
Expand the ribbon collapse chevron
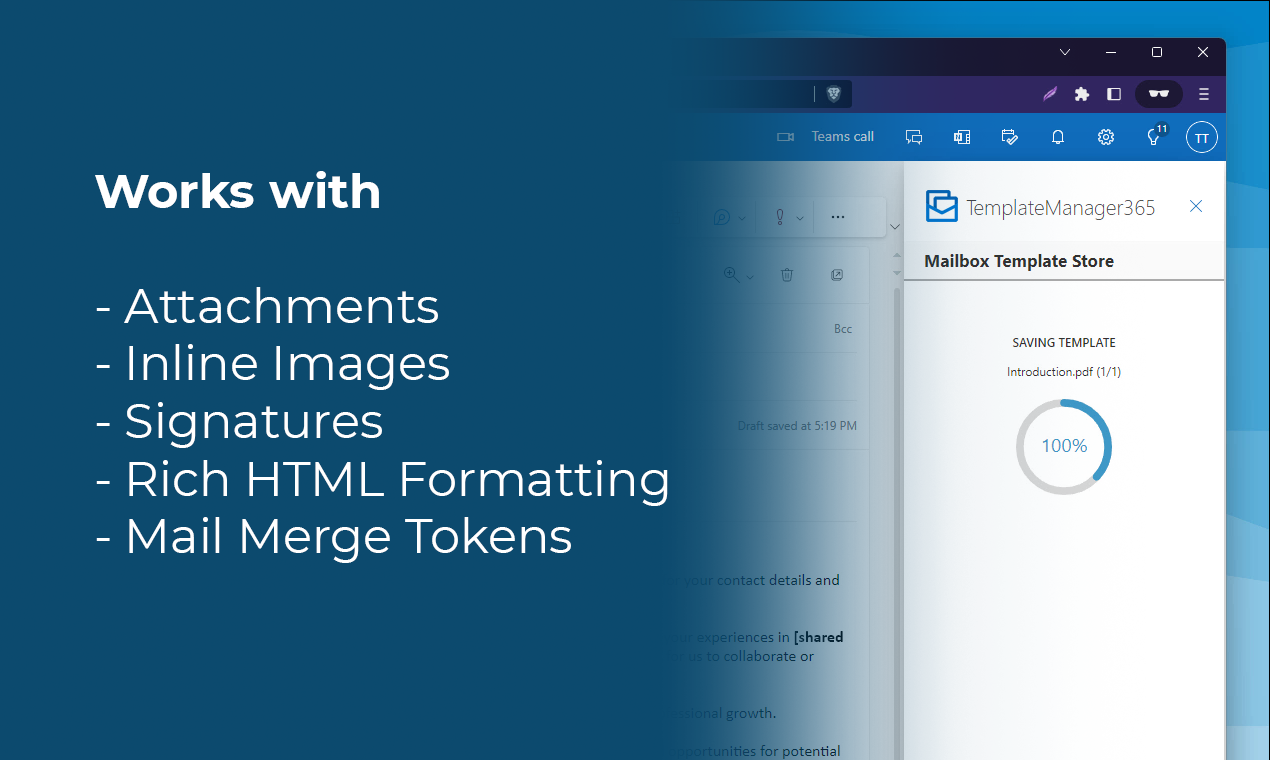[895, 228]
